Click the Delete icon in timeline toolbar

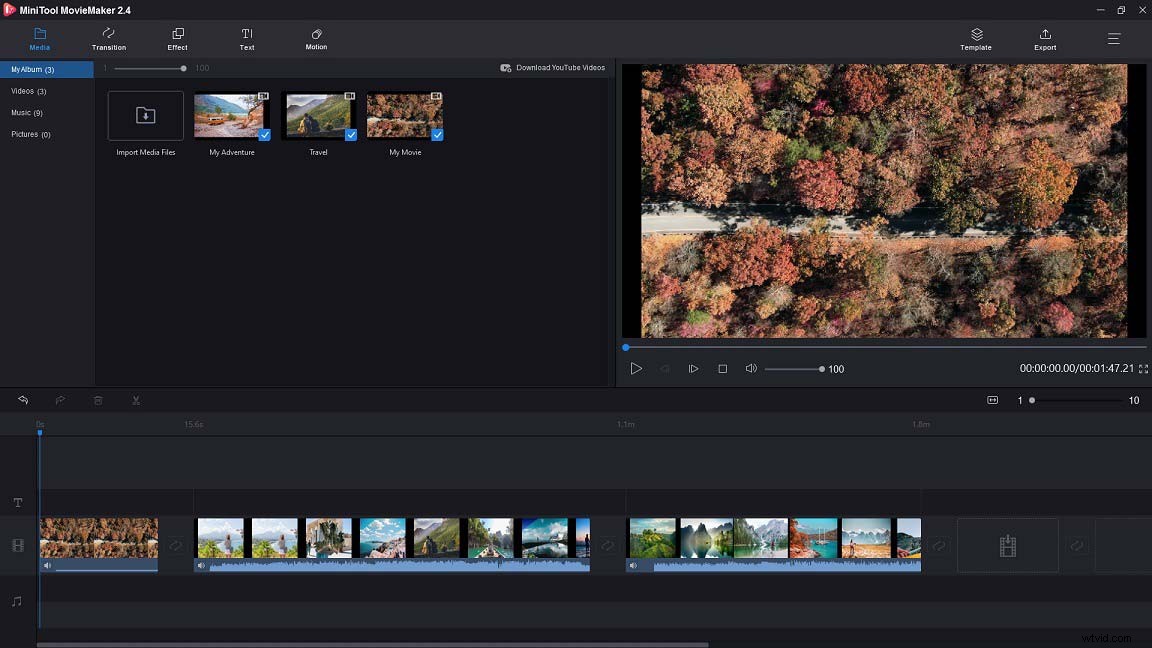[98, 399]
